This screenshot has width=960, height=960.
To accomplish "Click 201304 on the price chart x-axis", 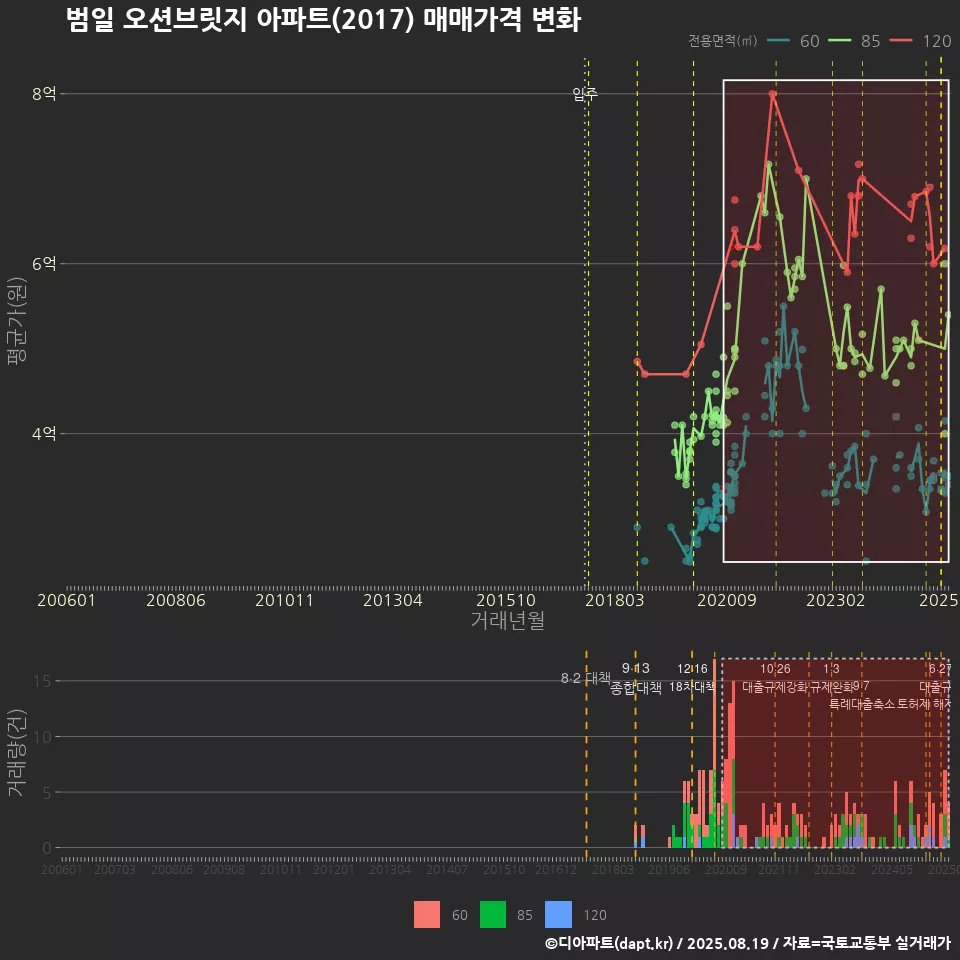I will tap(392, 600).
